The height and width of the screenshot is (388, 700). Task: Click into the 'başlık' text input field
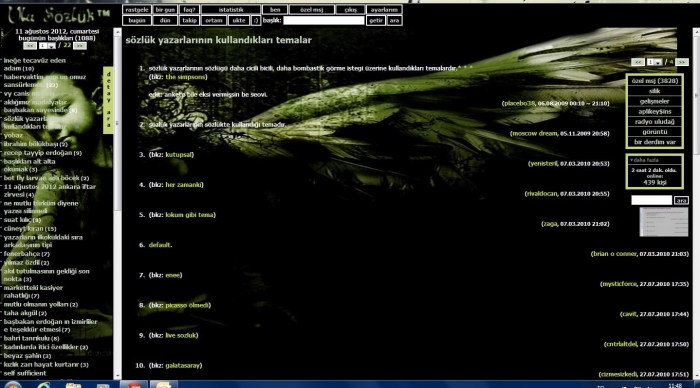pyautogui.click(x=324, y=21)
